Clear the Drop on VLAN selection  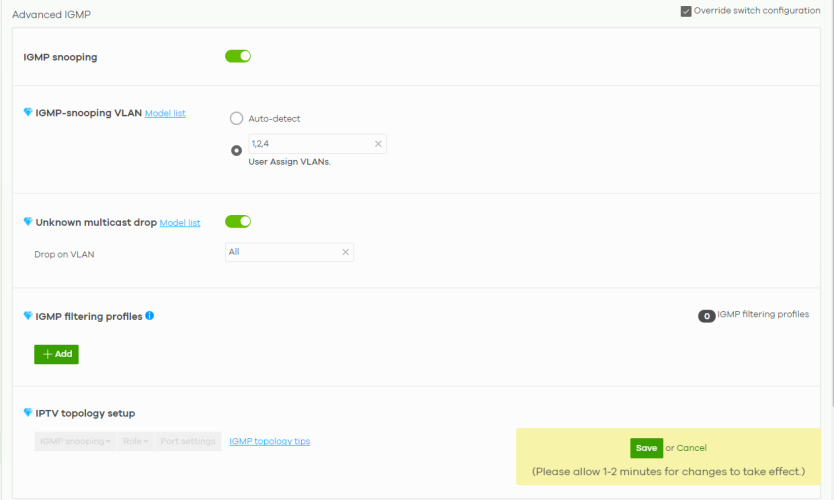345,252
